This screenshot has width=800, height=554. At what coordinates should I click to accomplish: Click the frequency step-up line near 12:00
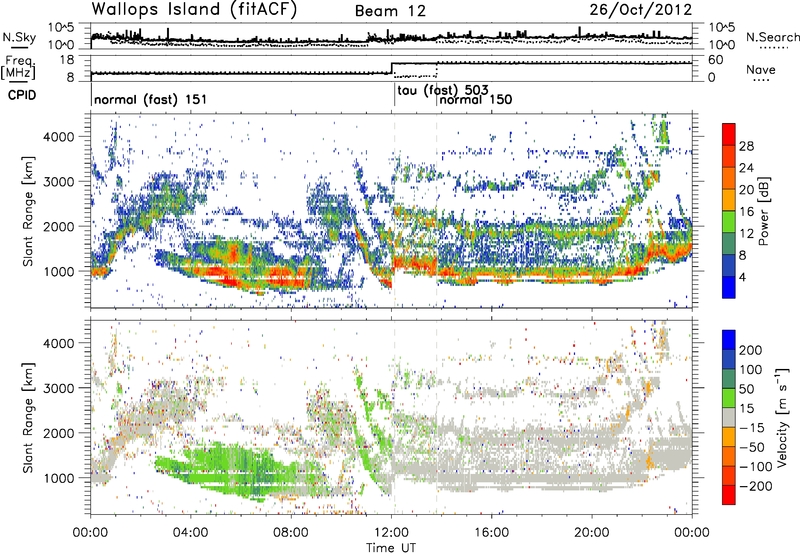(391, 68)
